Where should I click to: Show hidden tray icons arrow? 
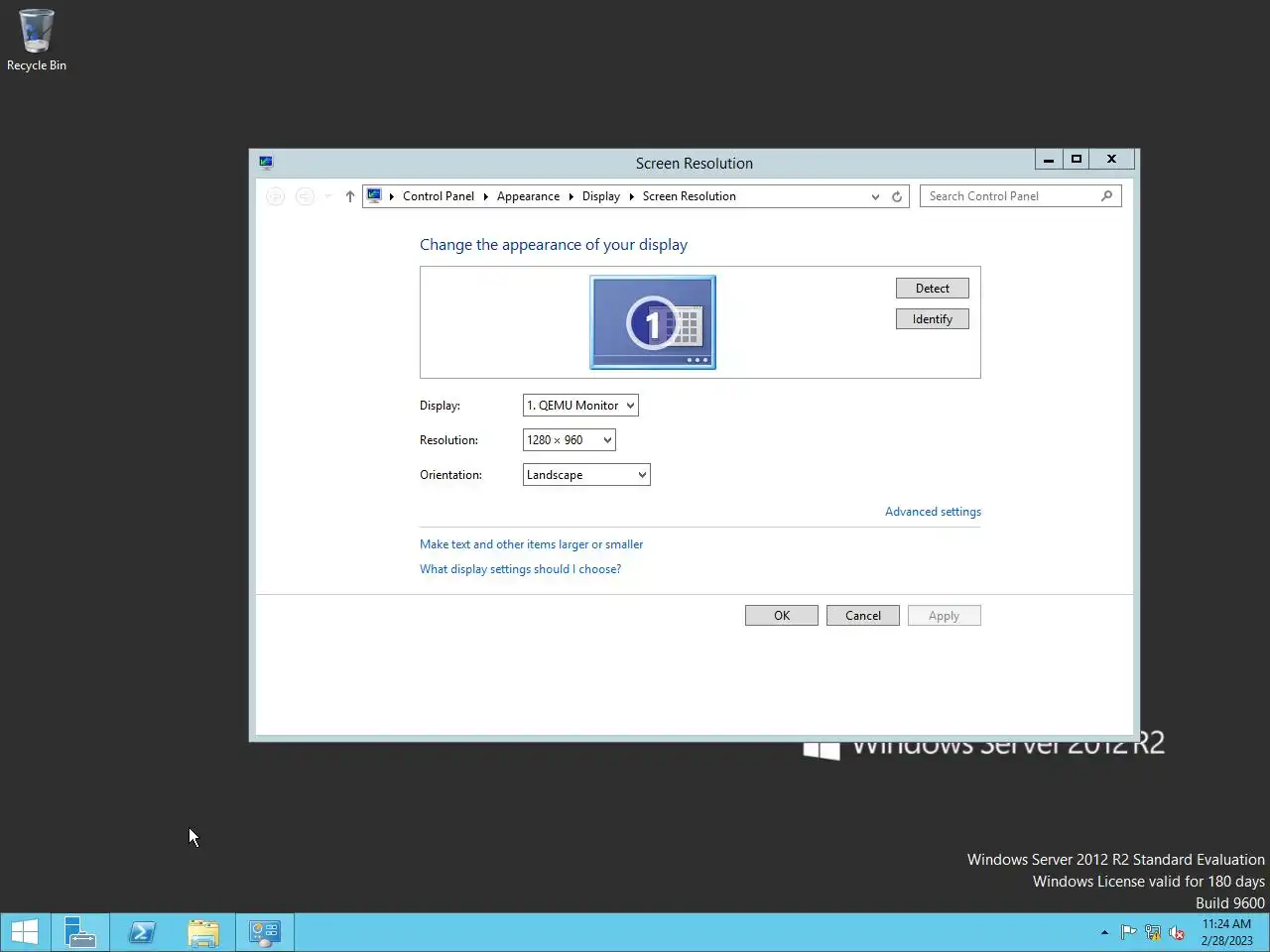pyautogui.click(x=1104, y=932)
